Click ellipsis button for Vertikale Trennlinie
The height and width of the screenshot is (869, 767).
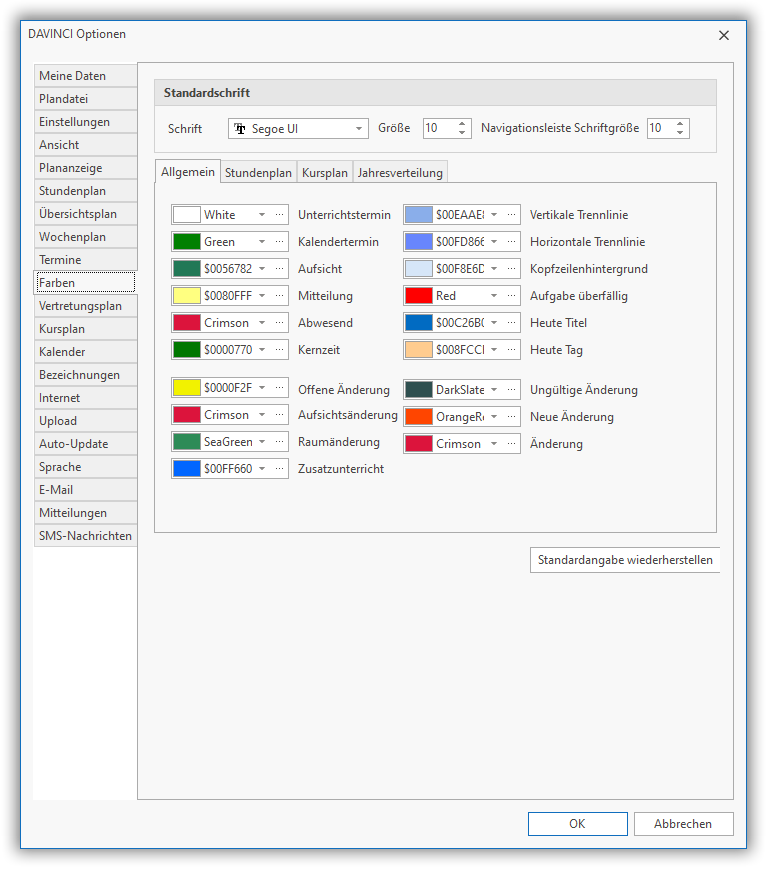(x=511, y=215)
